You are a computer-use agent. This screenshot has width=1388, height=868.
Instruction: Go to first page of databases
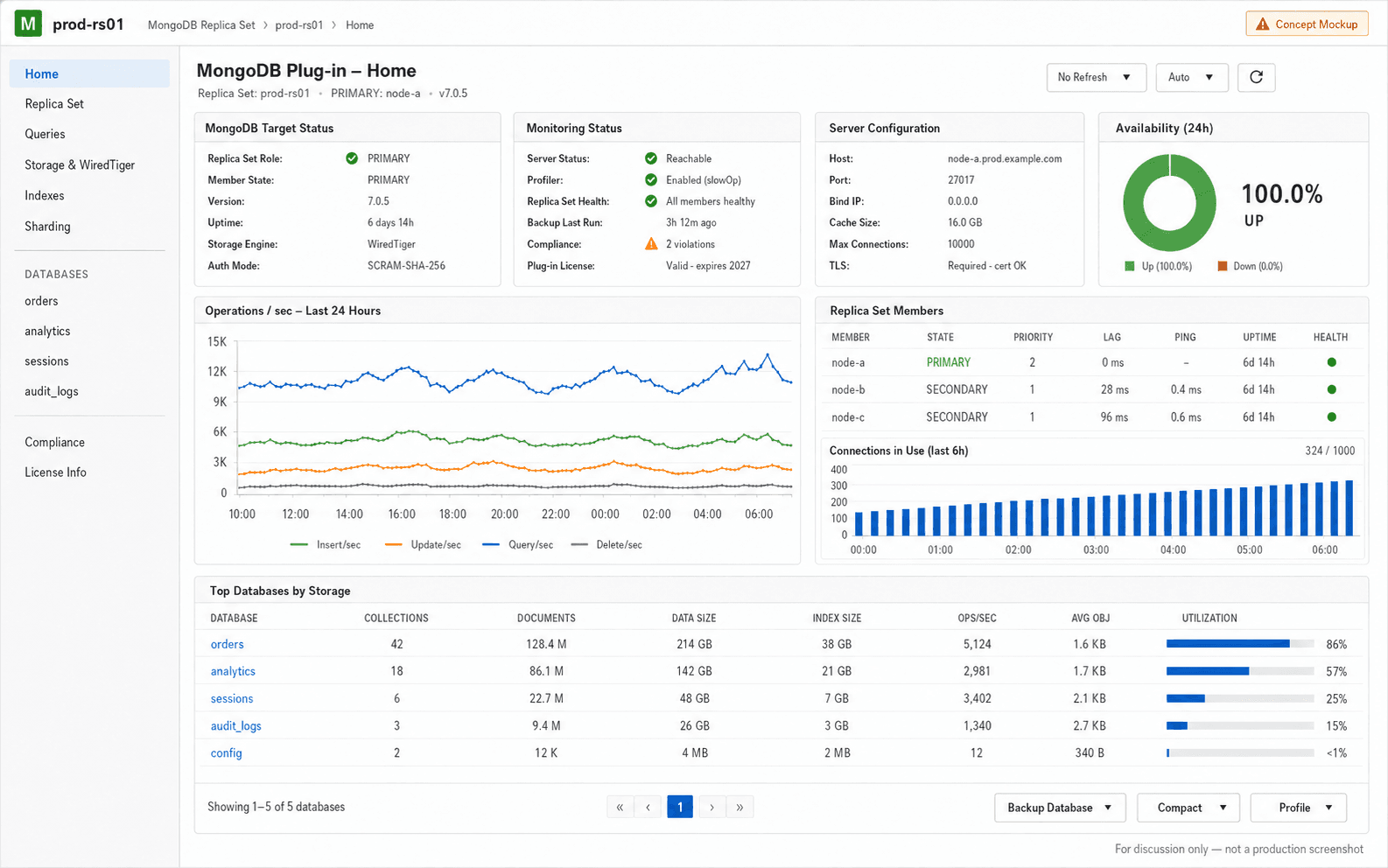click(x=620, y=807)
